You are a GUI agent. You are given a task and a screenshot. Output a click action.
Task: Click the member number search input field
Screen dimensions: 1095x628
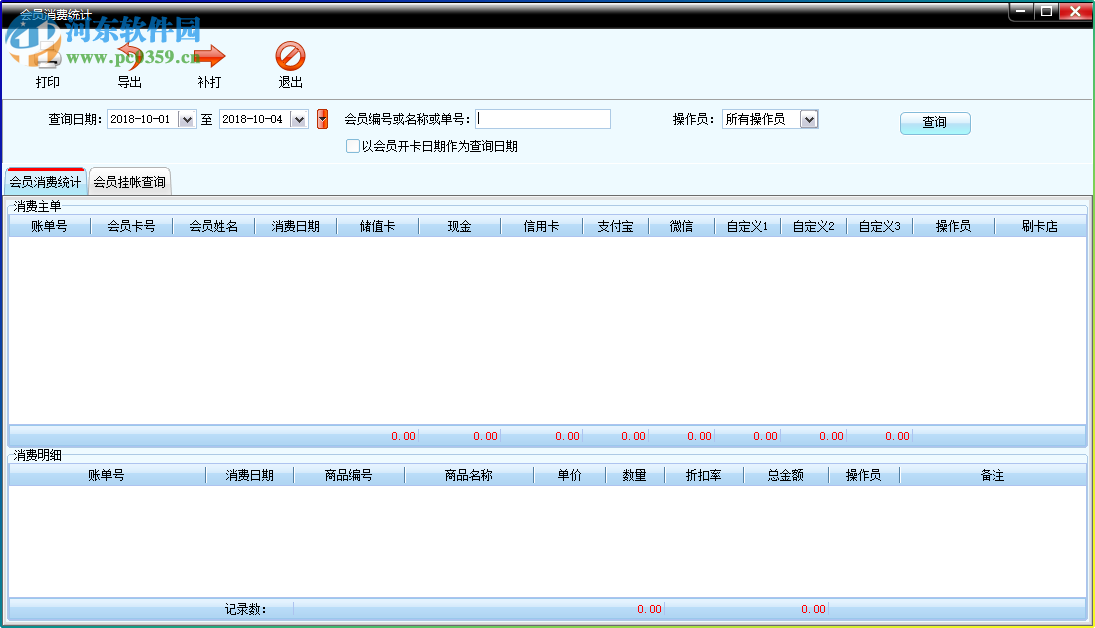(x=543, y=118)
